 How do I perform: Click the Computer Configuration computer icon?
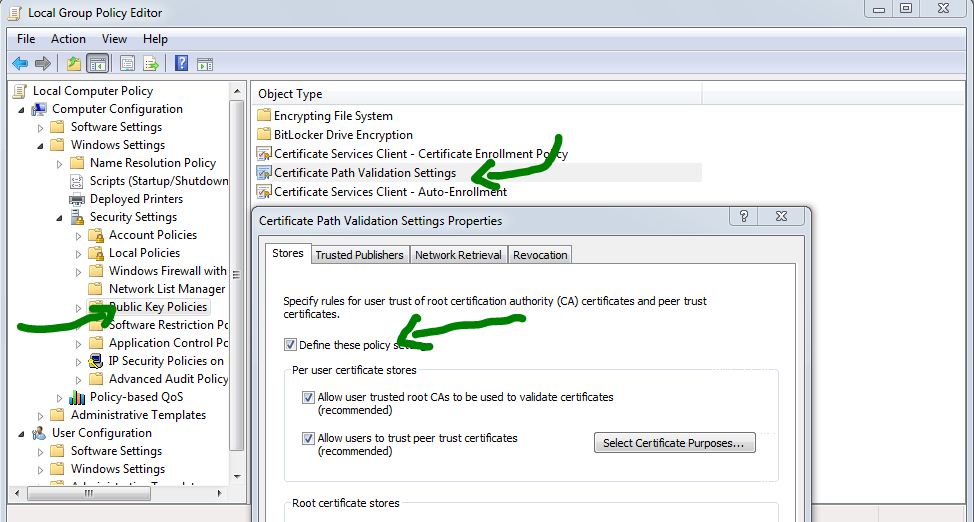39,109
